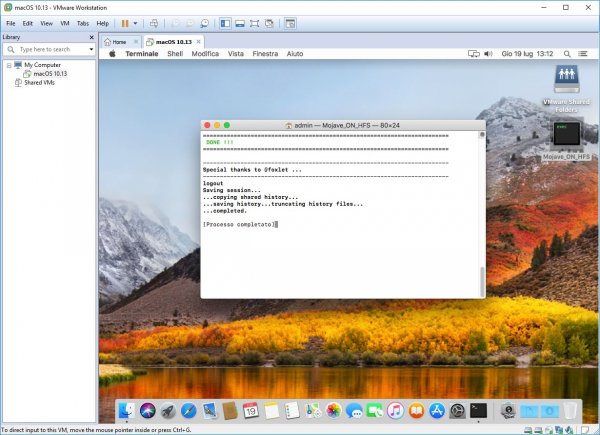This screenshot has height=435, width=600.
Task: Open Maps from the dock
Action: point(313,411)
